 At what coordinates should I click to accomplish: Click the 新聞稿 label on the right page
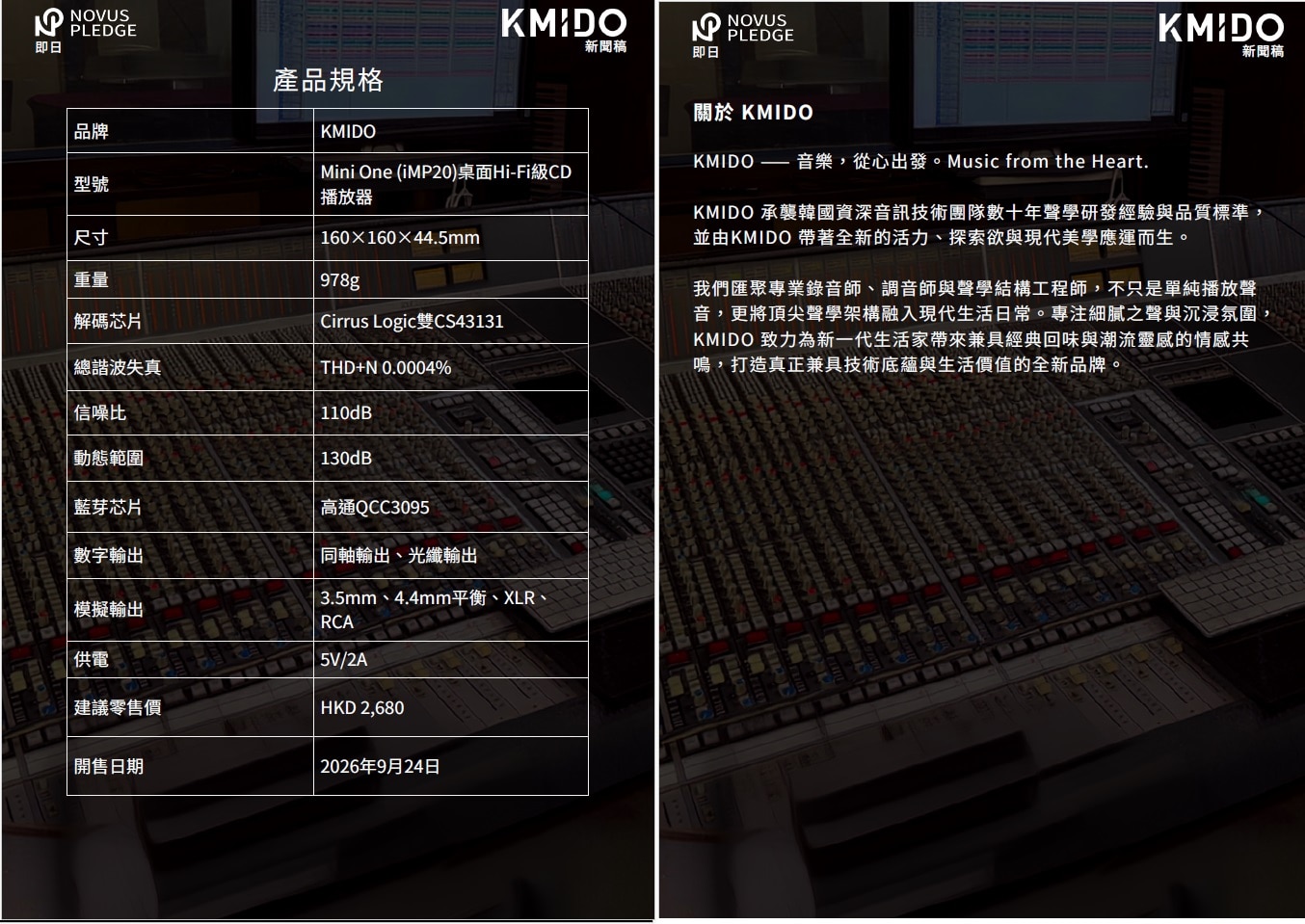pyautogui.click(x=1263, y=51)
